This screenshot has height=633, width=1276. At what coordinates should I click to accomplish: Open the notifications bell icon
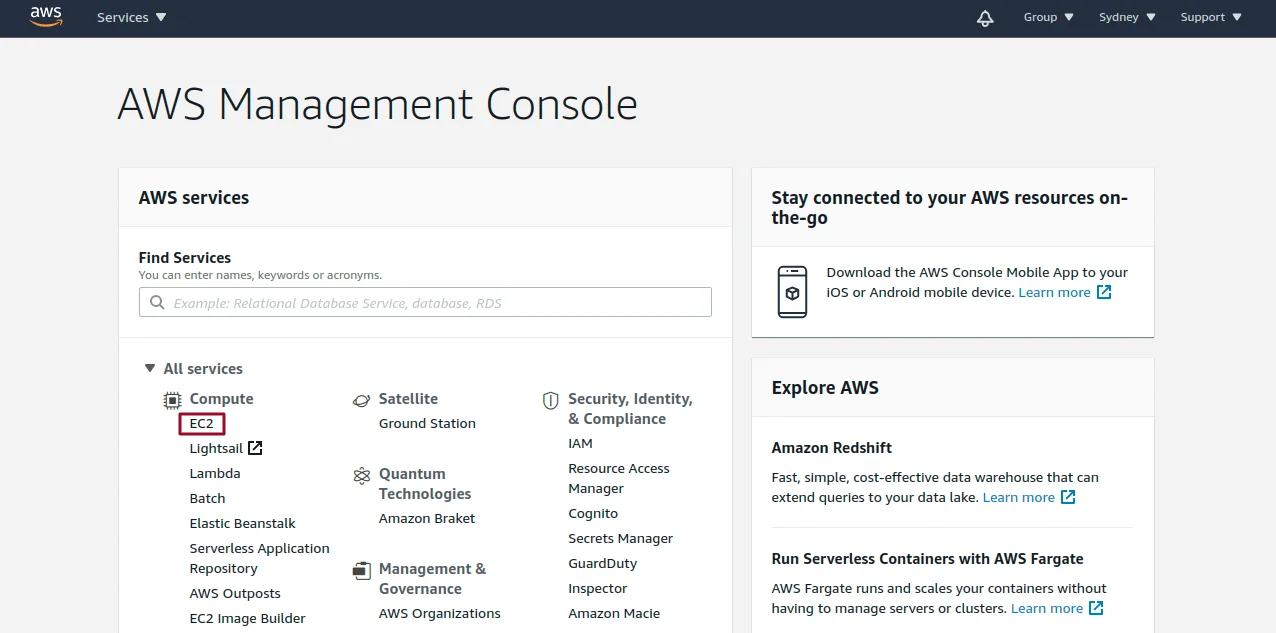[x=985, y=18]
